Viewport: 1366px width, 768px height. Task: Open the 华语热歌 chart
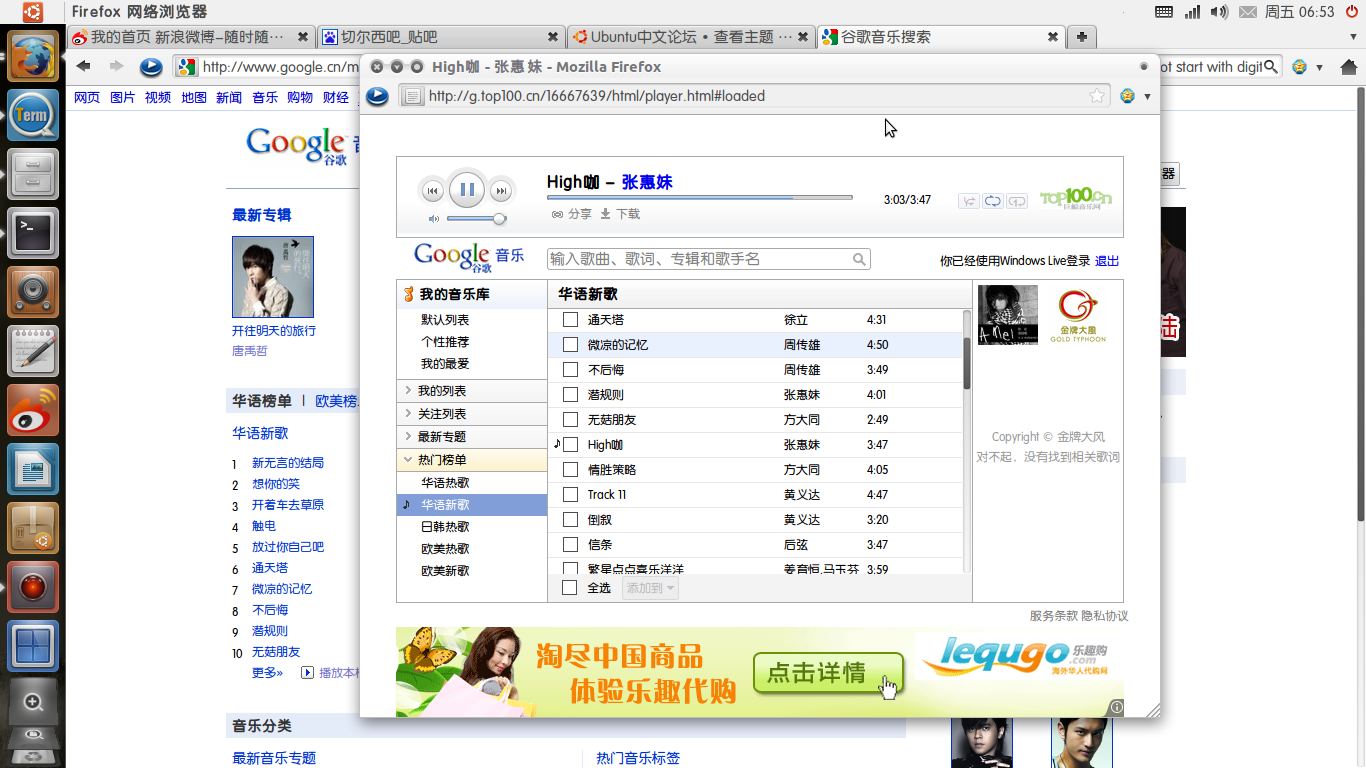[445, 483]
